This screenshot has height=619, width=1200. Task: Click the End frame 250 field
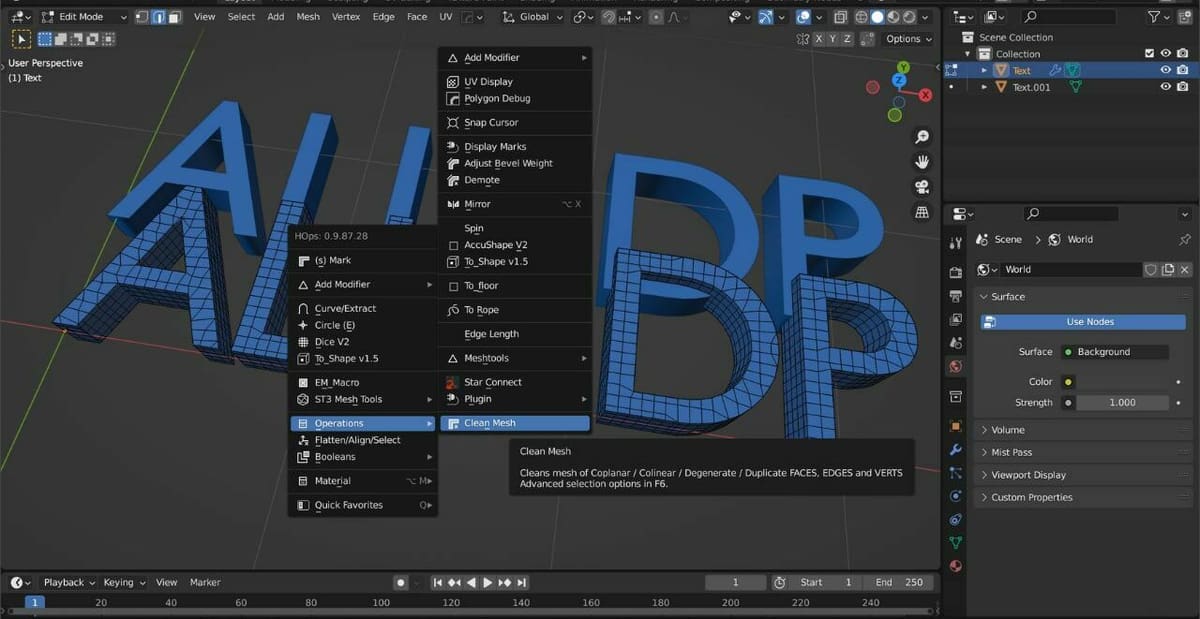point(898,582)
